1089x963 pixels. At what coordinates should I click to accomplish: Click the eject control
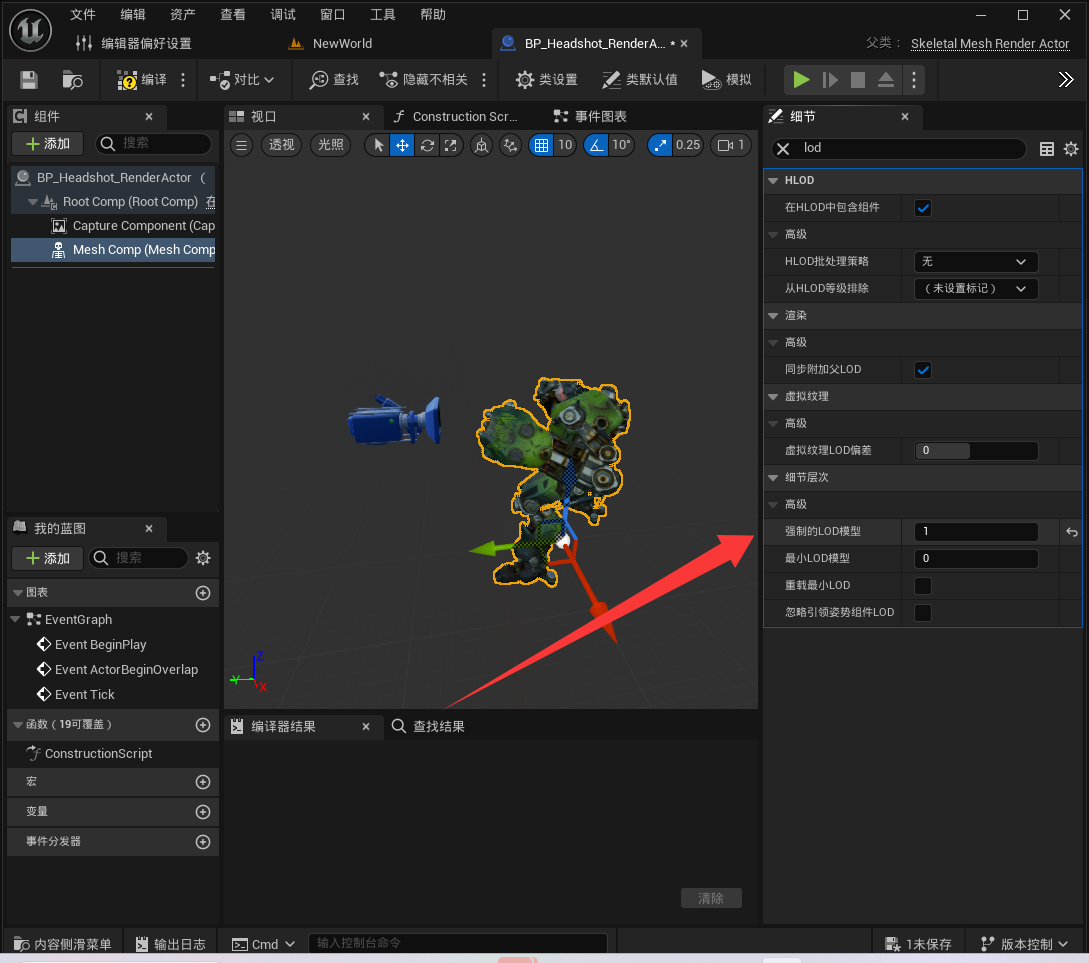click(x=886, y=80)
